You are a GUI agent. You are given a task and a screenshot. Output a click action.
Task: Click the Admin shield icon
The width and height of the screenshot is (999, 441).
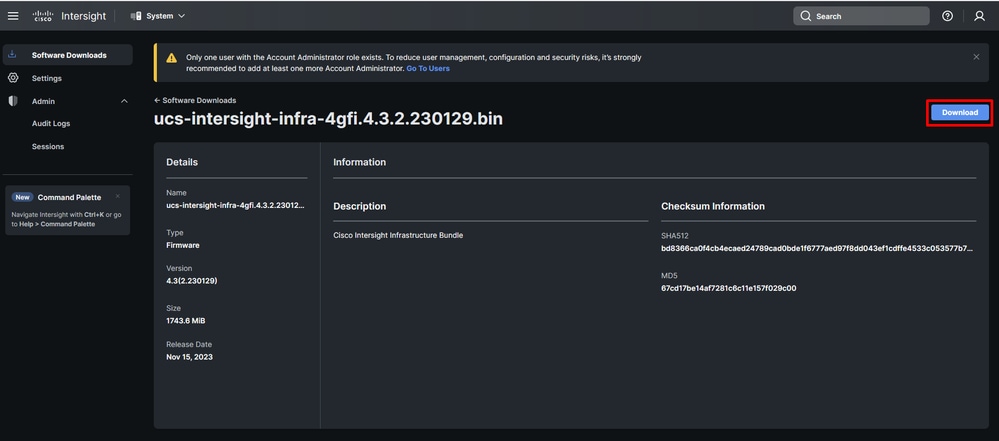pyautogui.click(x=13, y=101)
